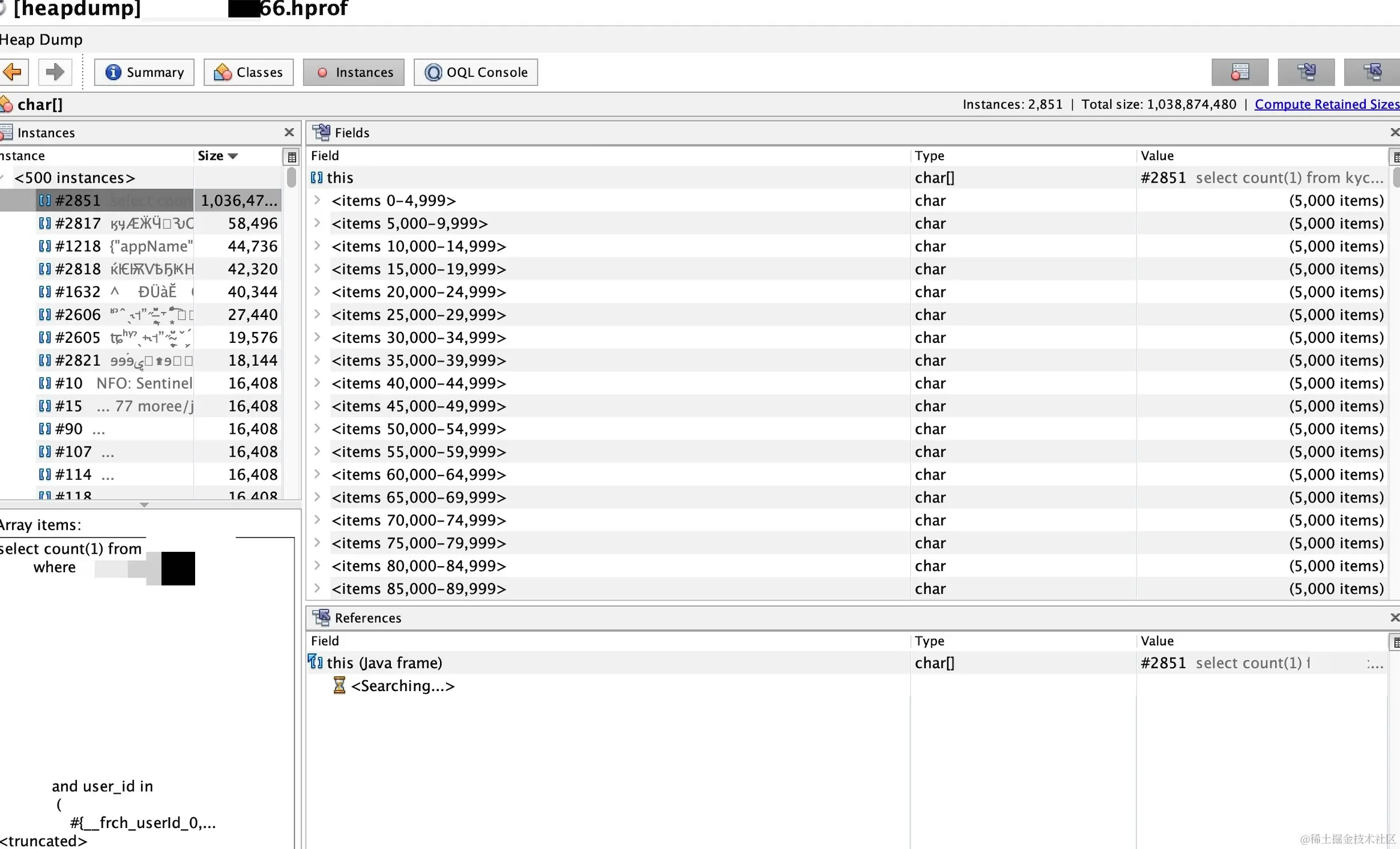Toggle the fields panel button at top right
The height and width of the screenshot is (849, 1400).
point(1306,72)
